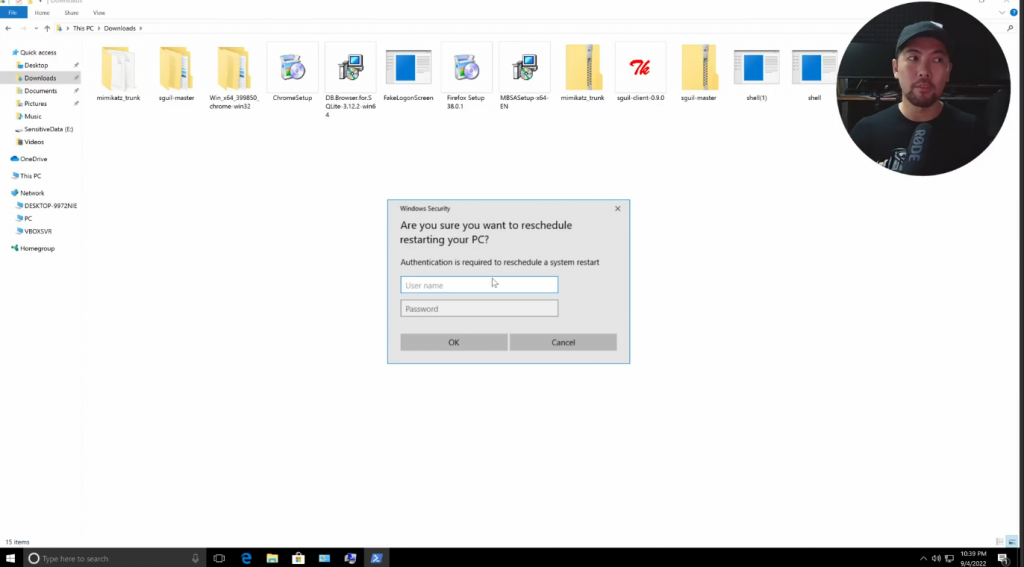Image resolution: width=1024 pixels, height=567 pixels.
Task: Expand the Downloads breadcrumb chevron
Action: [x=140, y=28]
